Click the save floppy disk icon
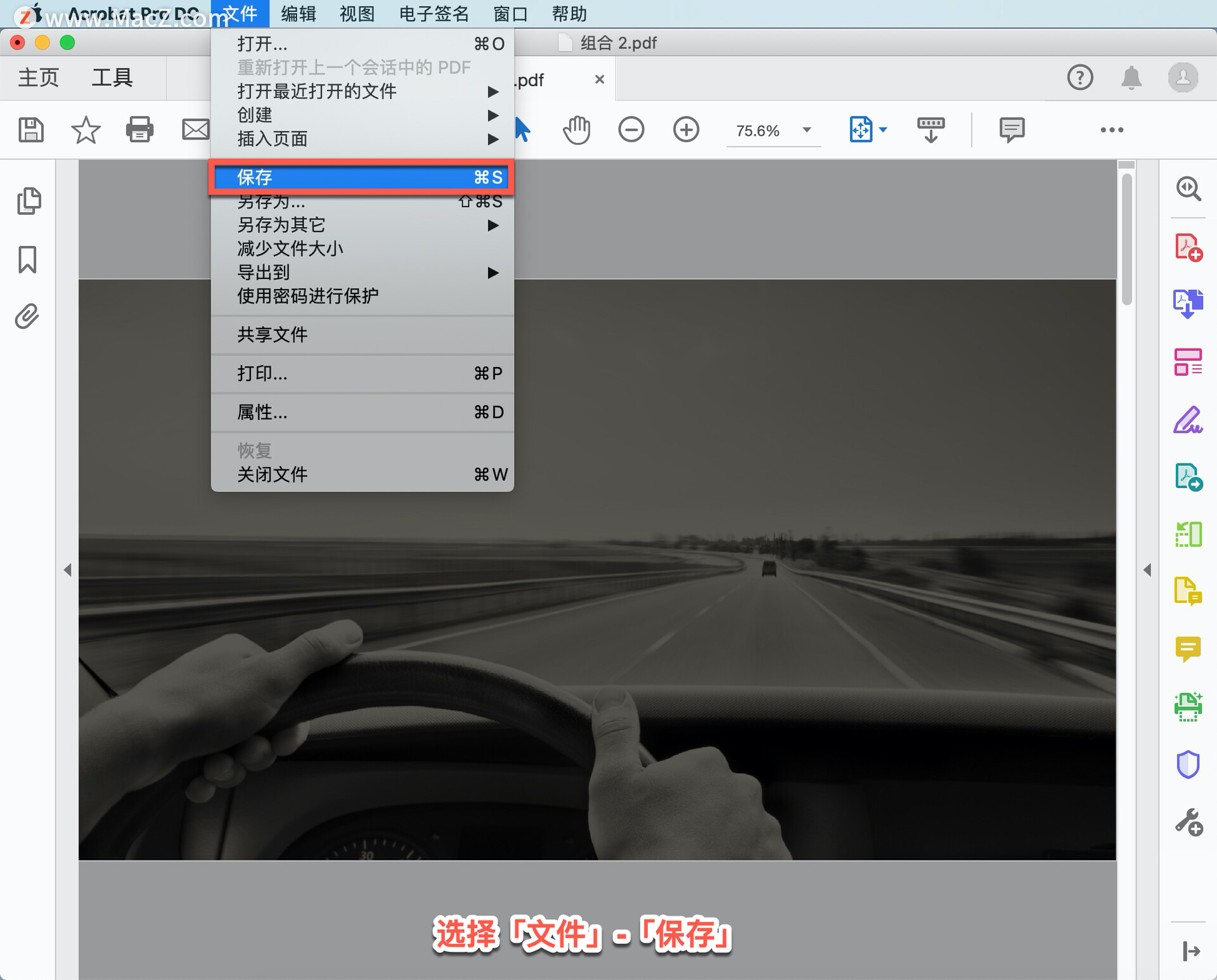Viewport: 1217px width, 980px height. (31, 130)
